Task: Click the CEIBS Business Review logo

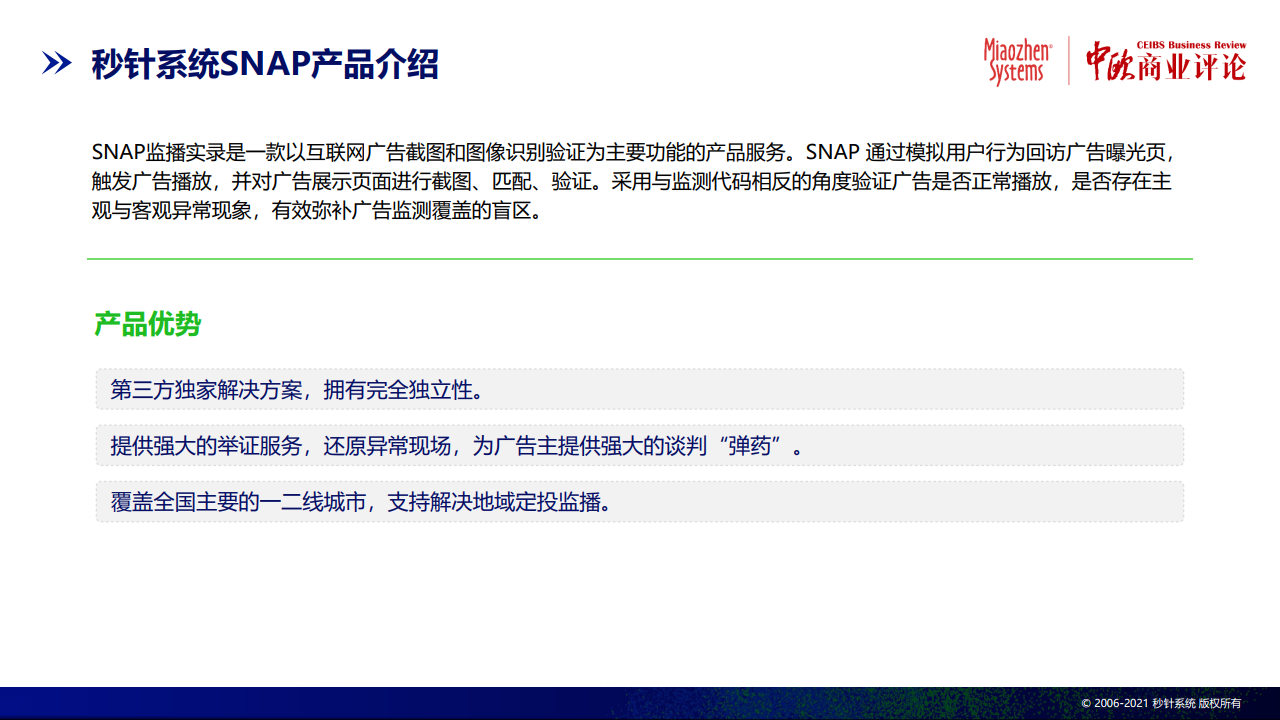Action: point(1167,61)
